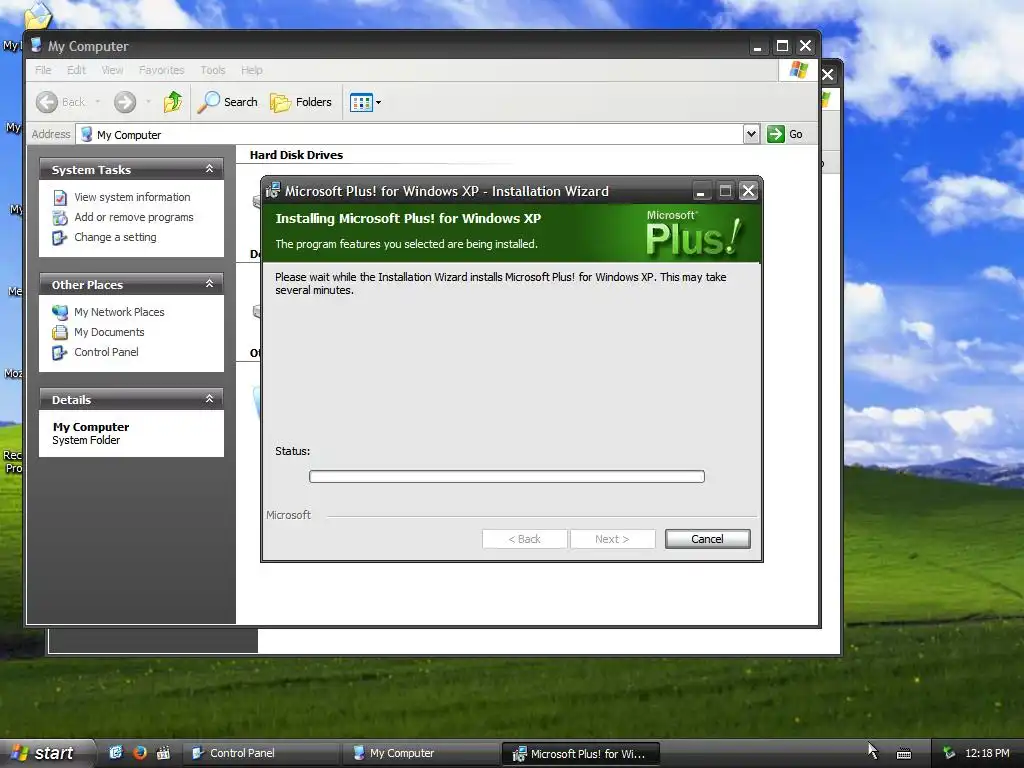Viewport: 1024px width, 768px height.
Task: Open the Favorites menu
Action: pos(161,70)
